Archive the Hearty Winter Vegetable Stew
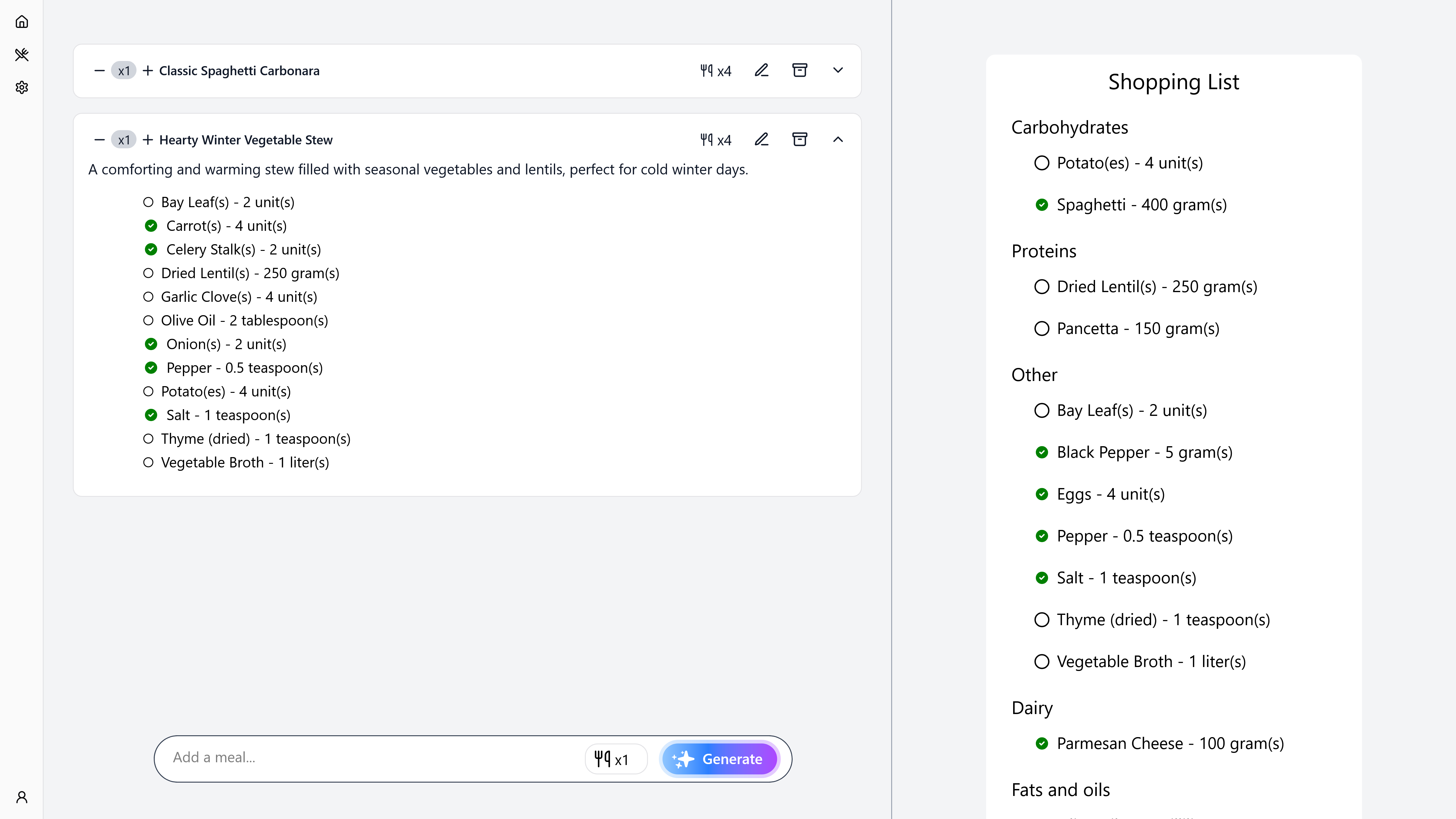Screen dimensions: 1456x819 click(799, 140)
